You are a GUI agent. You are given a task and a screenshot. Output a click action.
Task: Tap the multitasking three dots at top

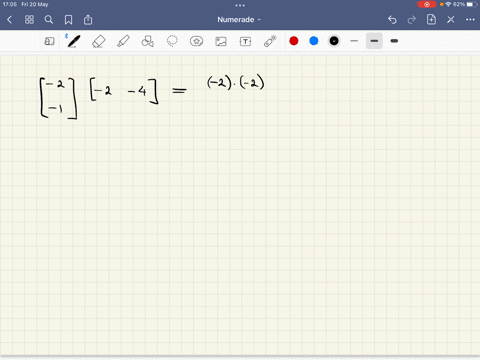point(240,5)
